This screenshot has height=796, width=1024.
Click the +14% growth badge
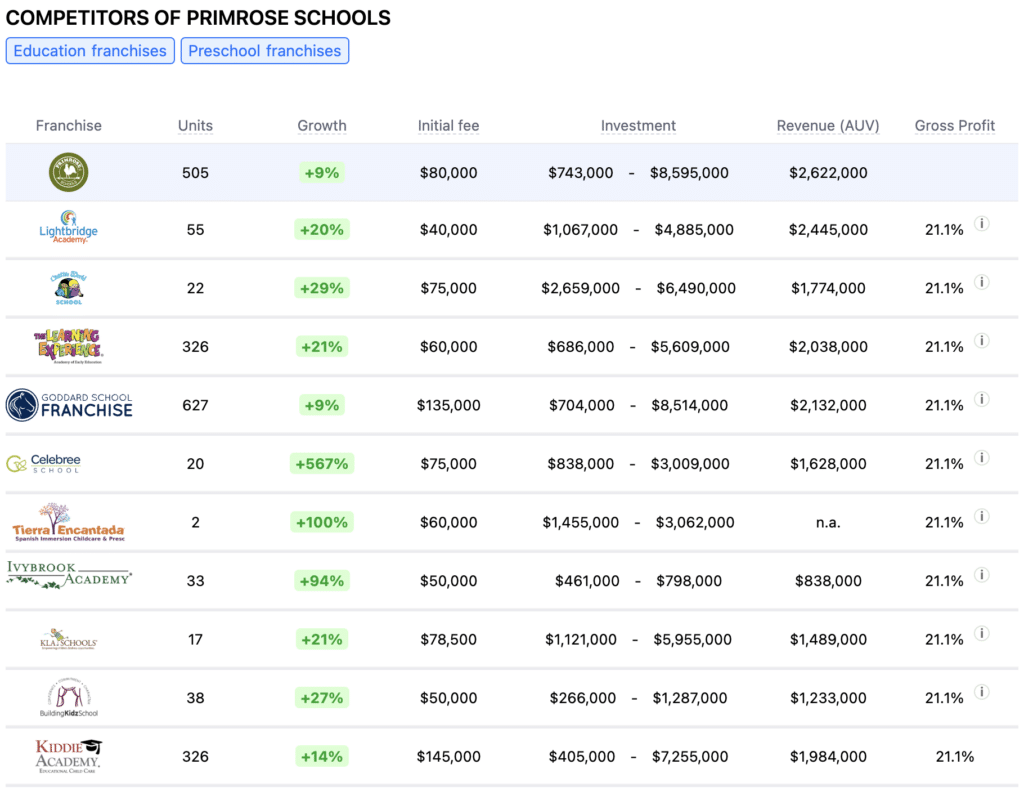tap(322, 756)
